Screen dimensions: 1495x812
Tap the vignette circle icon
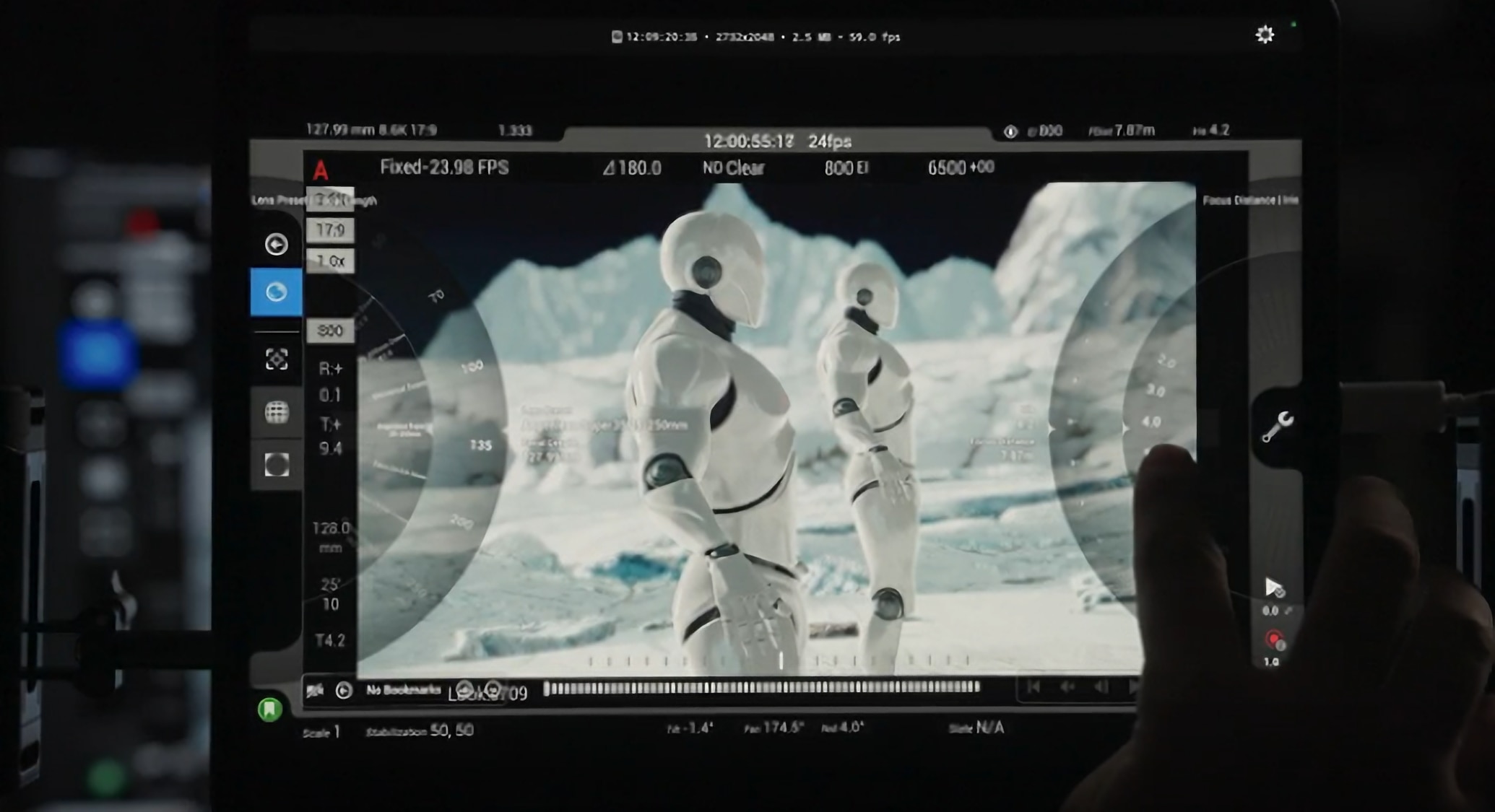pyautogui.click(x=276, y=465)
